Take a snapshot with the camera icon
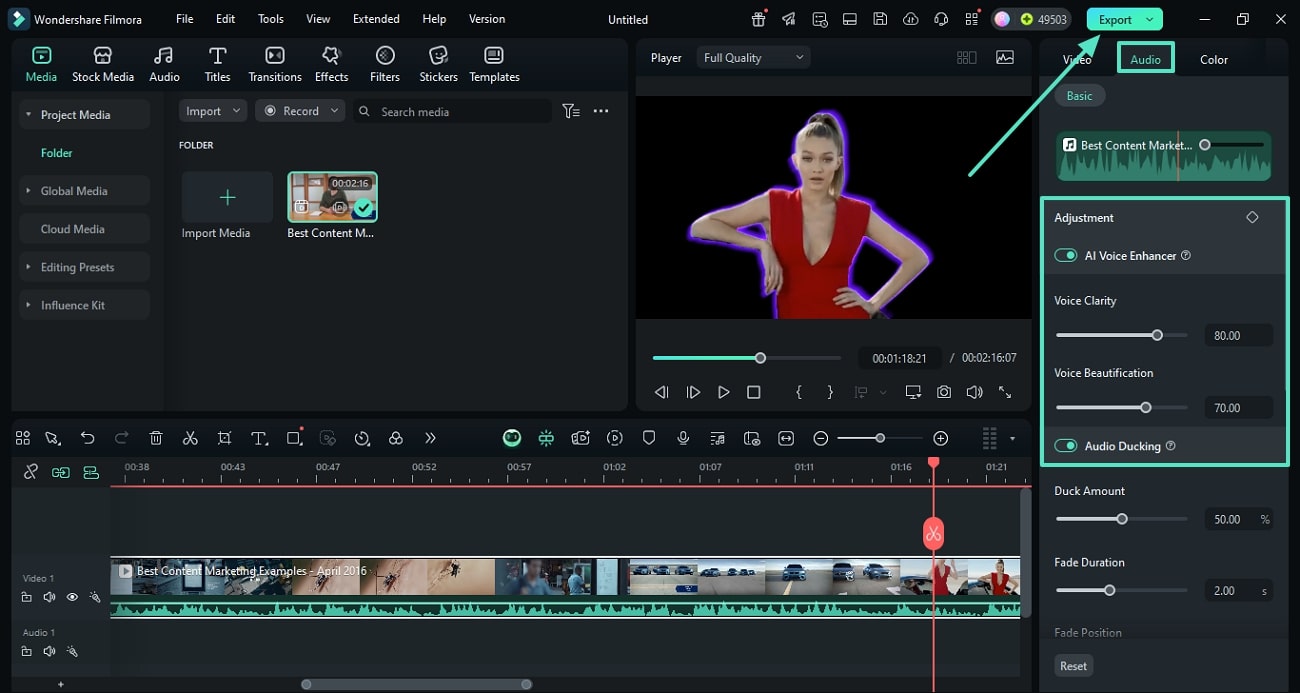Screen dimensions: 1300x693 tap(944, 393)
